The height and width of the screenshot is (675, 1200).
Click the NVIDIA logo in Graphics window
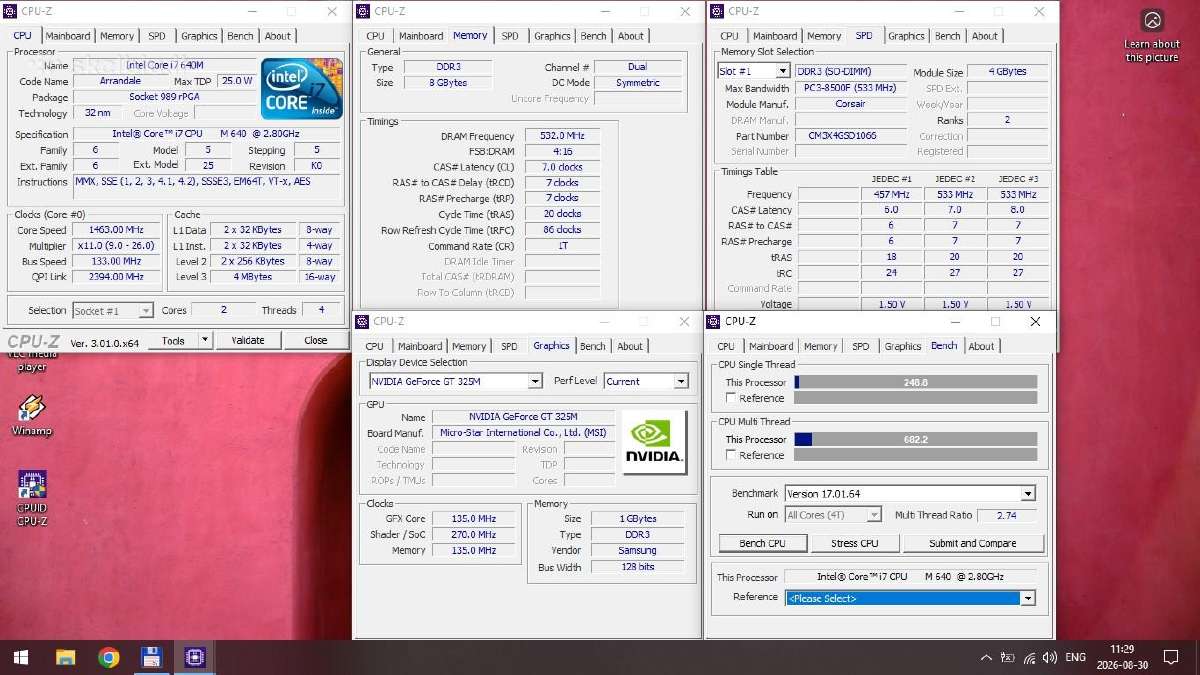coord(655,441)
